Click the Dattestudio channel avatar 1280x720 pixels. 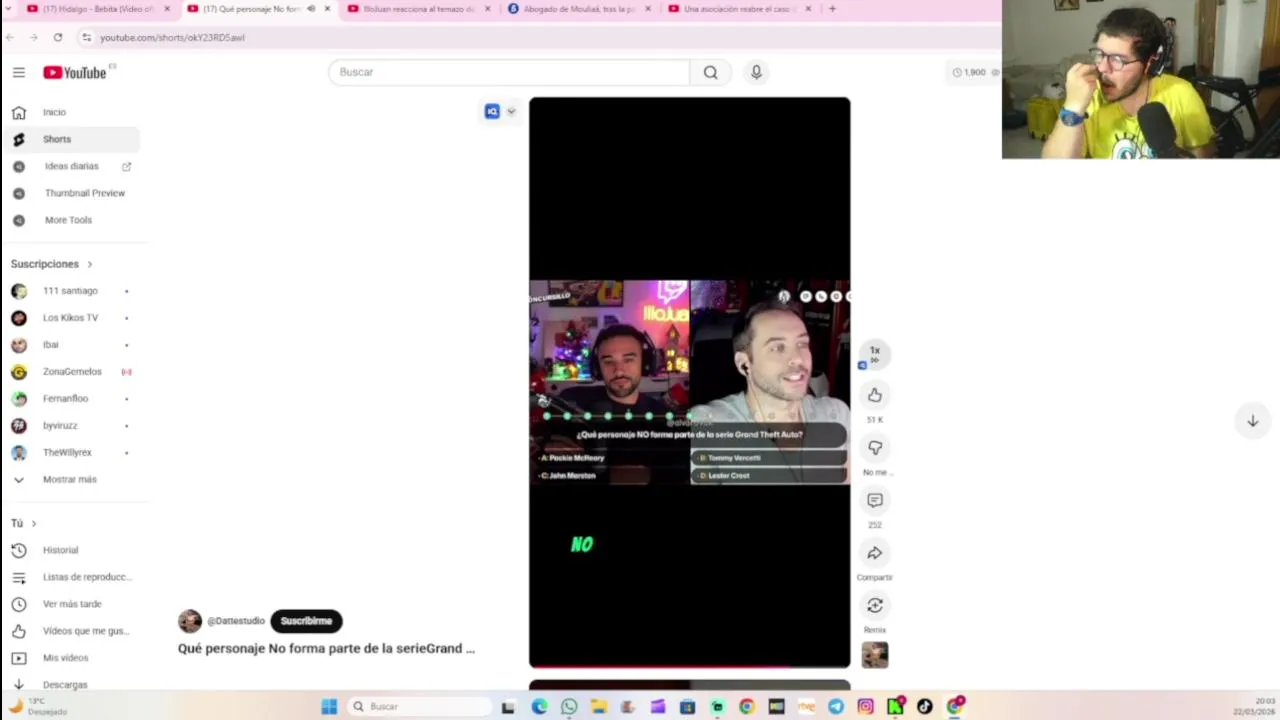click(190, 621)
